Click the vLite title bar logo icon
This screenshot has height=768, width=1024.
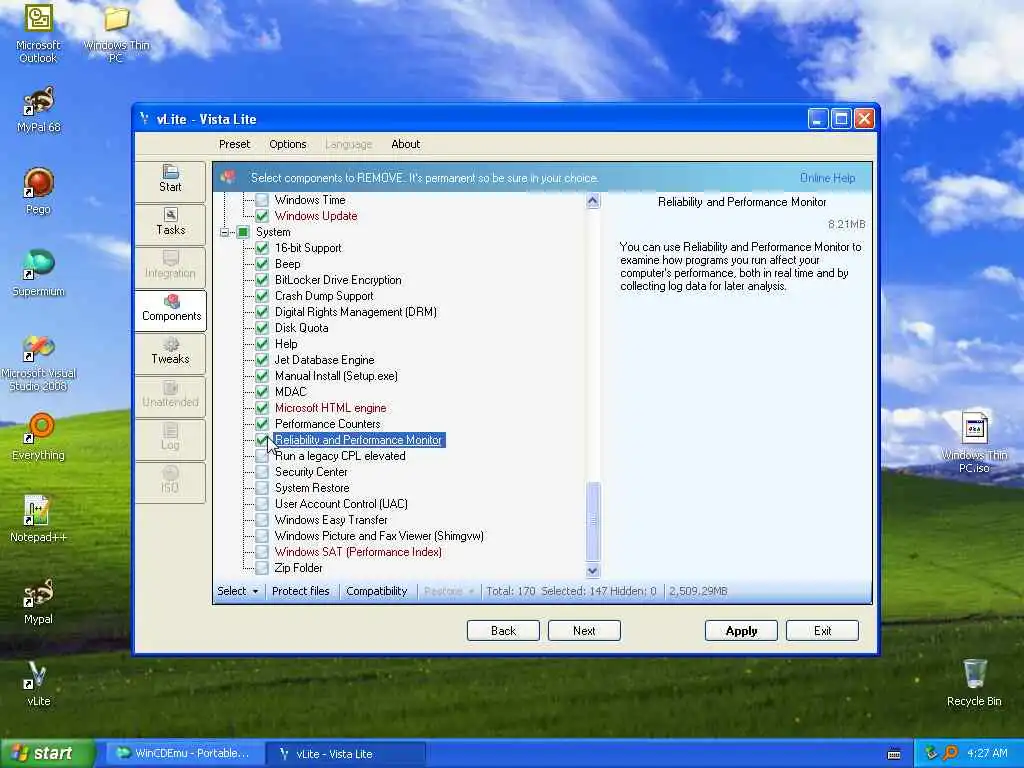pyautogui.click(x=144, y=118)
